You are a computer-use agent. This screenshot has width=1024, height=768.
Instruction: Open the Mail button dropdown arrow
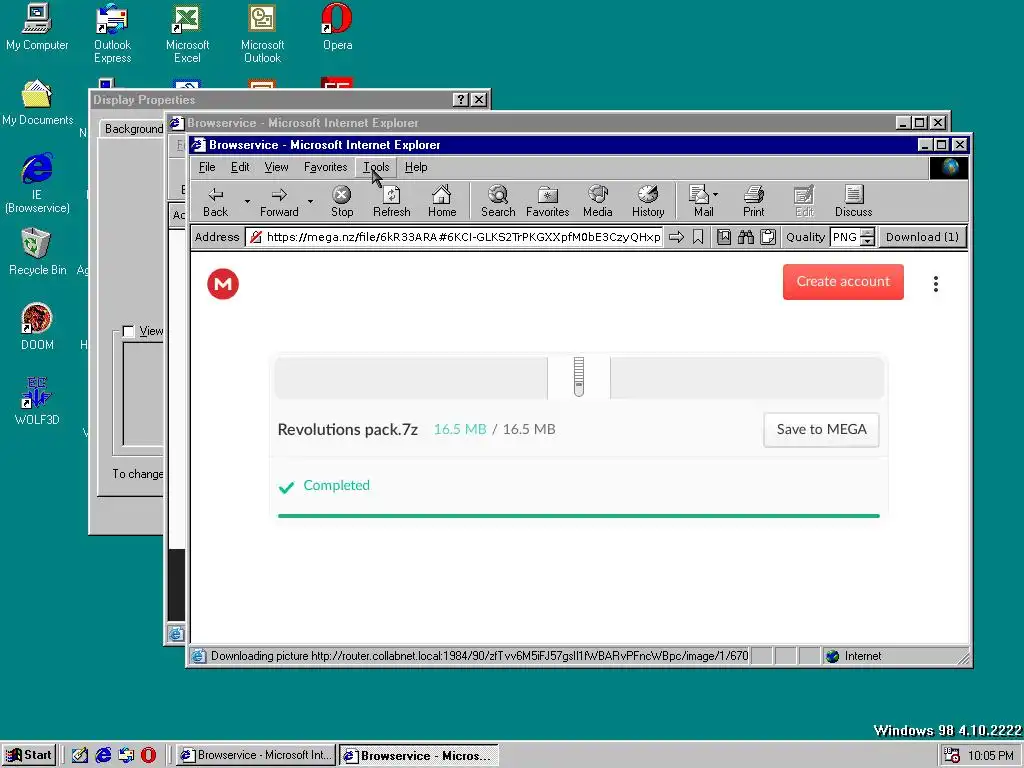pos(716,195)
